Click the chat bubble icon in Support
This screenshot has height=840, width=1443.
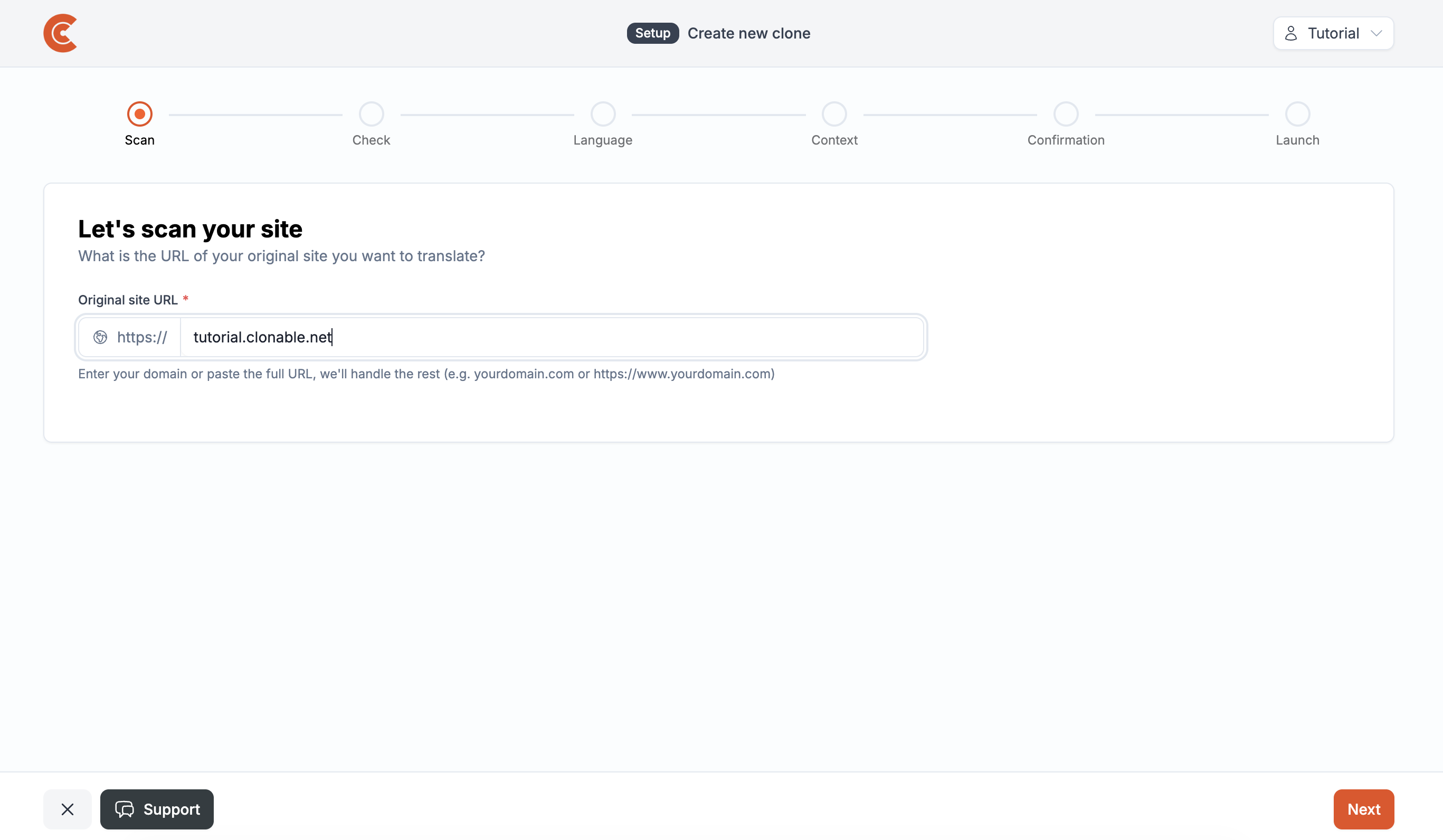[x=124, y=809]
